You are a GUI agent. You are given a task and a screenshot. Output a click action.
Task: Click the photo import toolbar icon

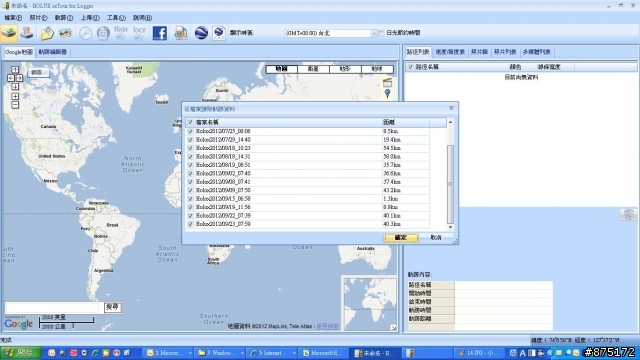(x=65, y=33)
